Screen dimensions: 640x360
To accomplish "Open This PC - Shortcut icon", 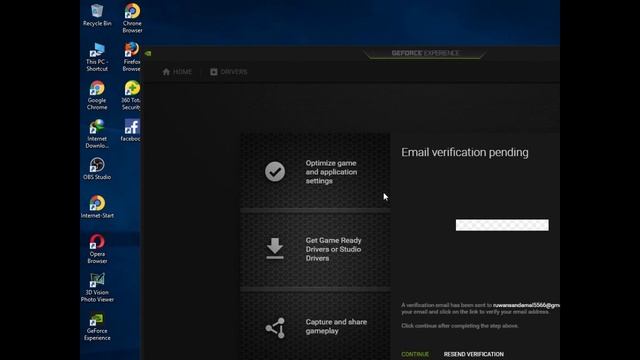I will pyautogui.click(x=97, y=57).
